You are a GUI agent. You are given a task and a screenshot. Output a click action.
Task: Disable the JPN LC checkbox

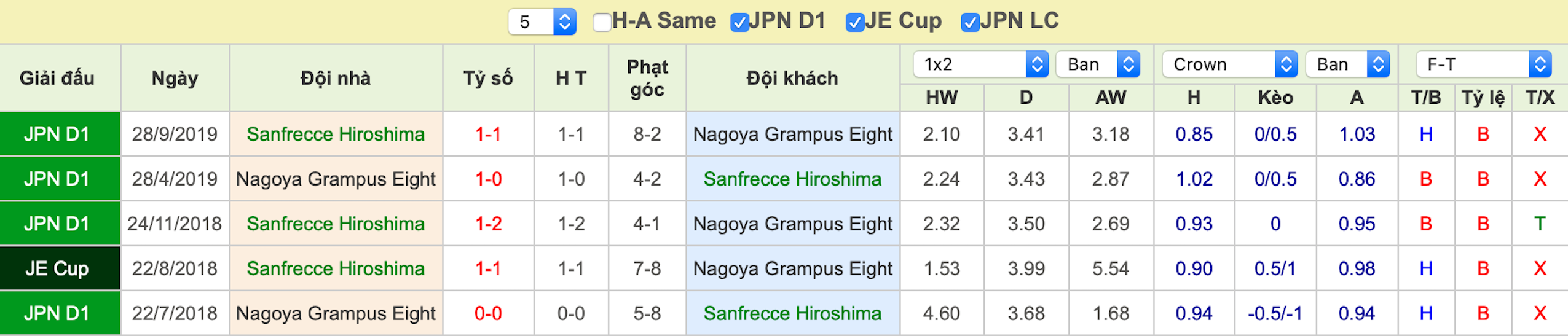click(x=970, y=22)
